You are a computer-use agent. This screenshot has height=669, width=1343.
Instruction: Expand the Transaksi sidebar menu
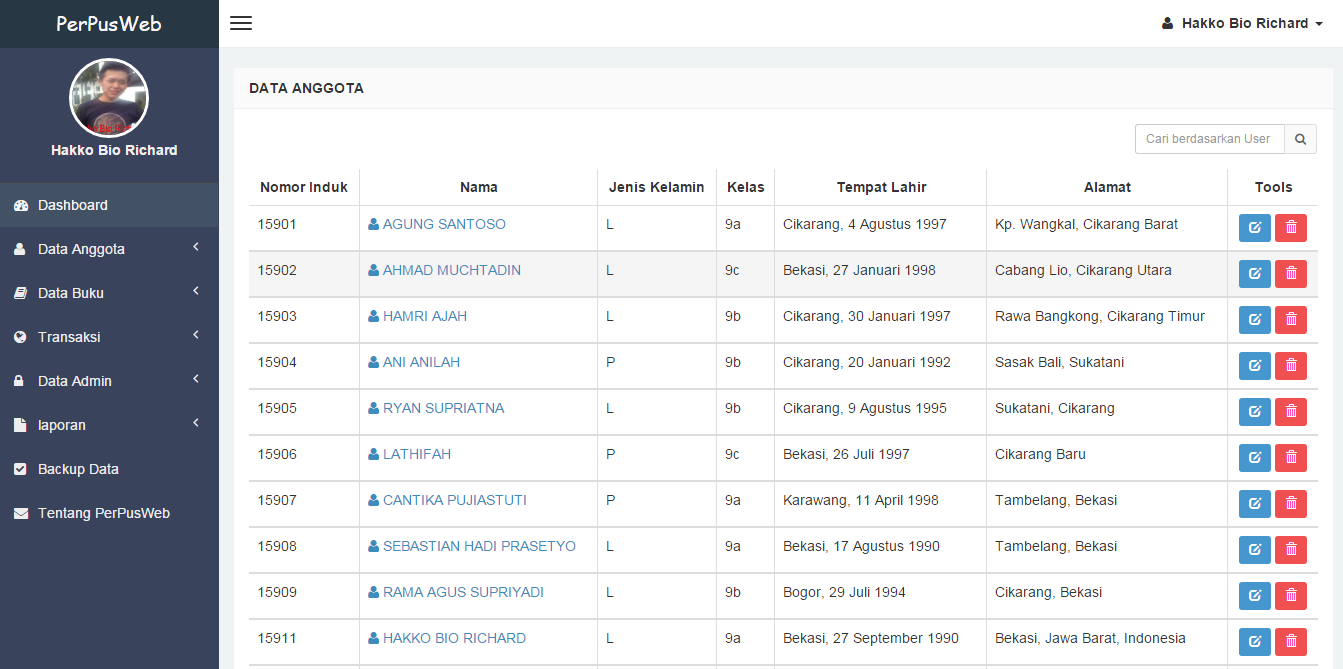pyautogui.click(x=109, y=337)
